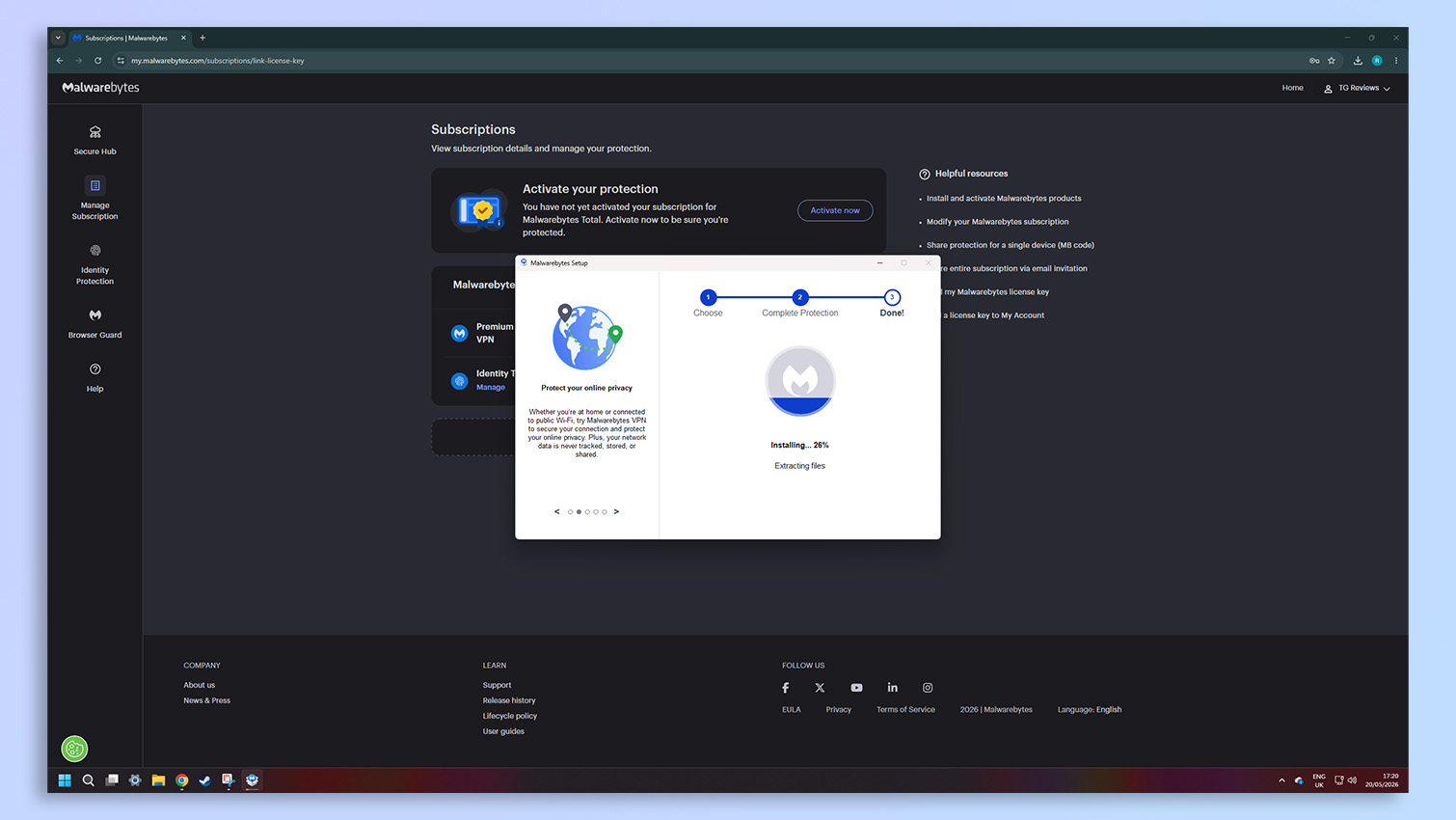Open the Malwarebytes YouTube channel
The image size is (1456, 820).
click(x=856, y=688)
